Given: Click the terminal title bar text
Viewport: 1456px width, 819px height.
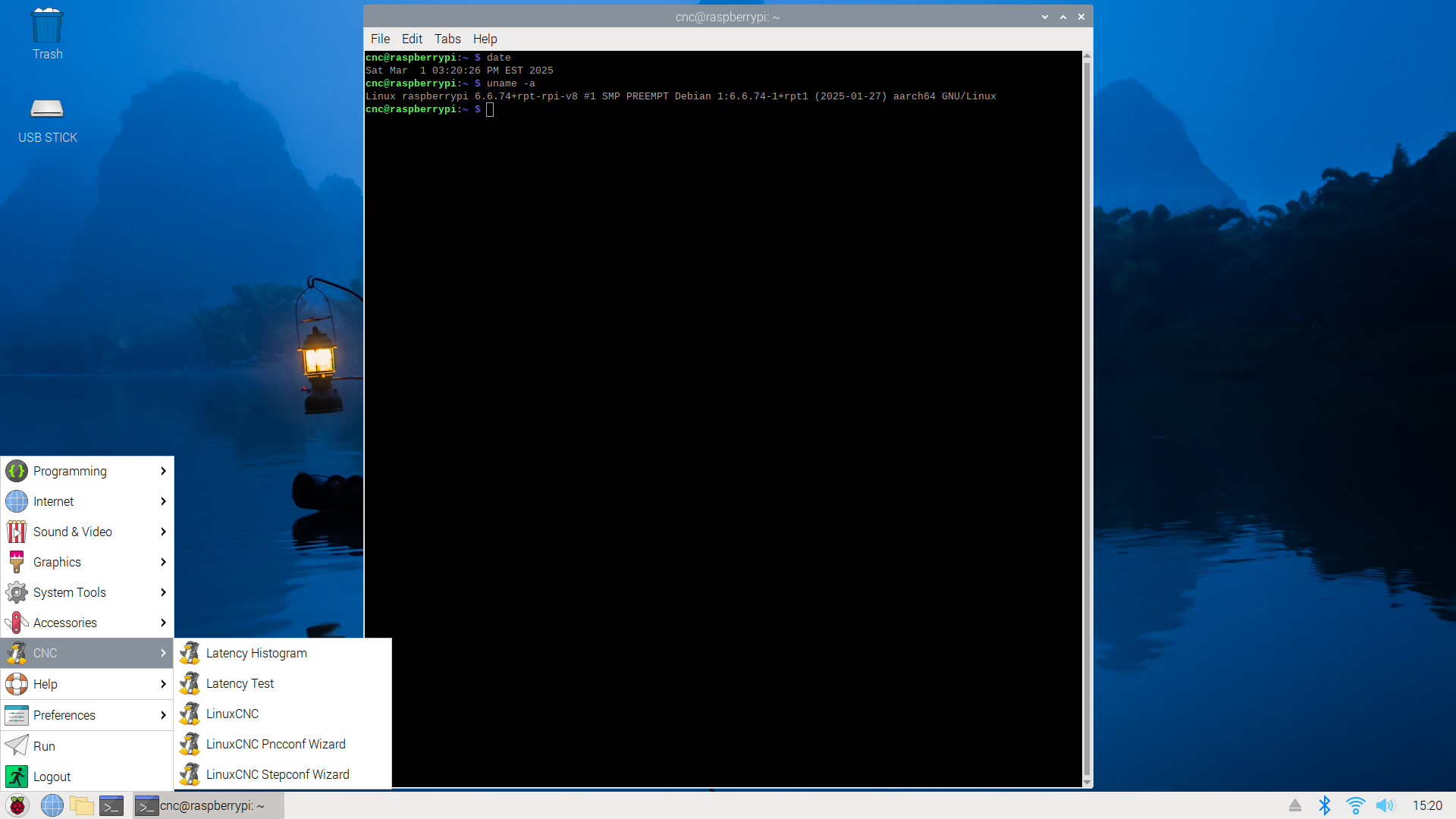Looking at the screenshot, I should tap(727, 17).
